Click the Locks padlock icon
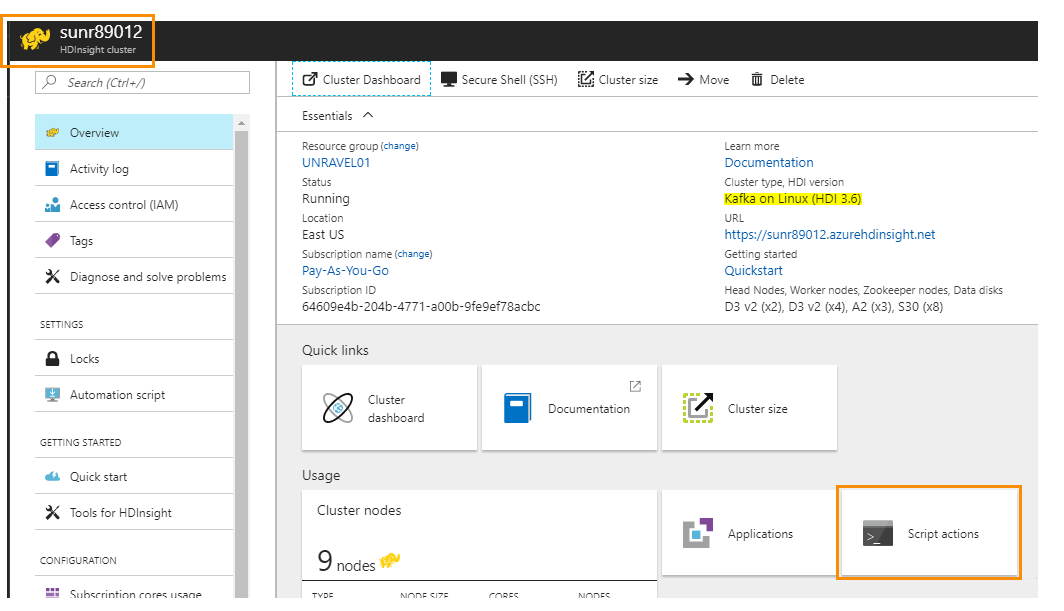Image resolution: width=1064 pixels, height=611 pixels. coord(52,358)
